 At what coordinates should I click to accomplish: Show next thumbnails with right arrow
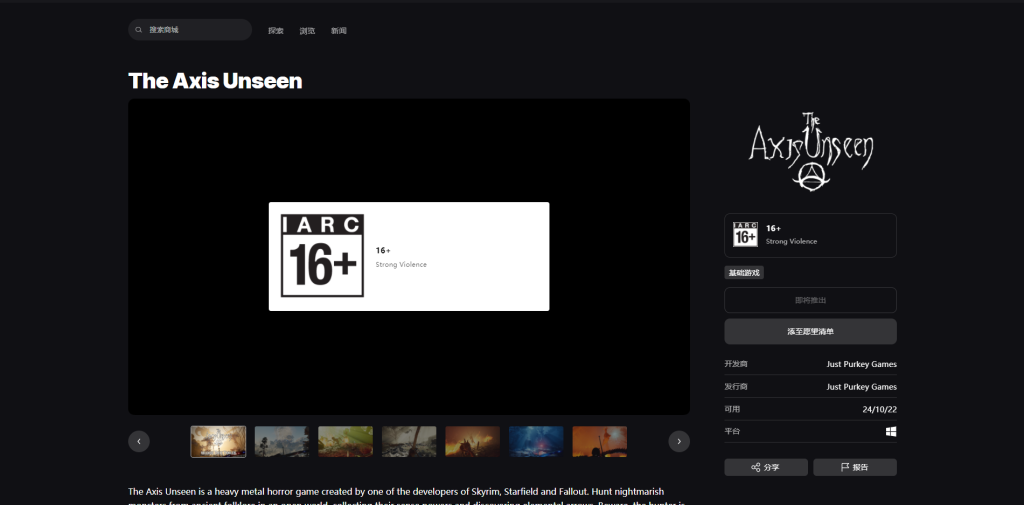[x=679, y=442]
